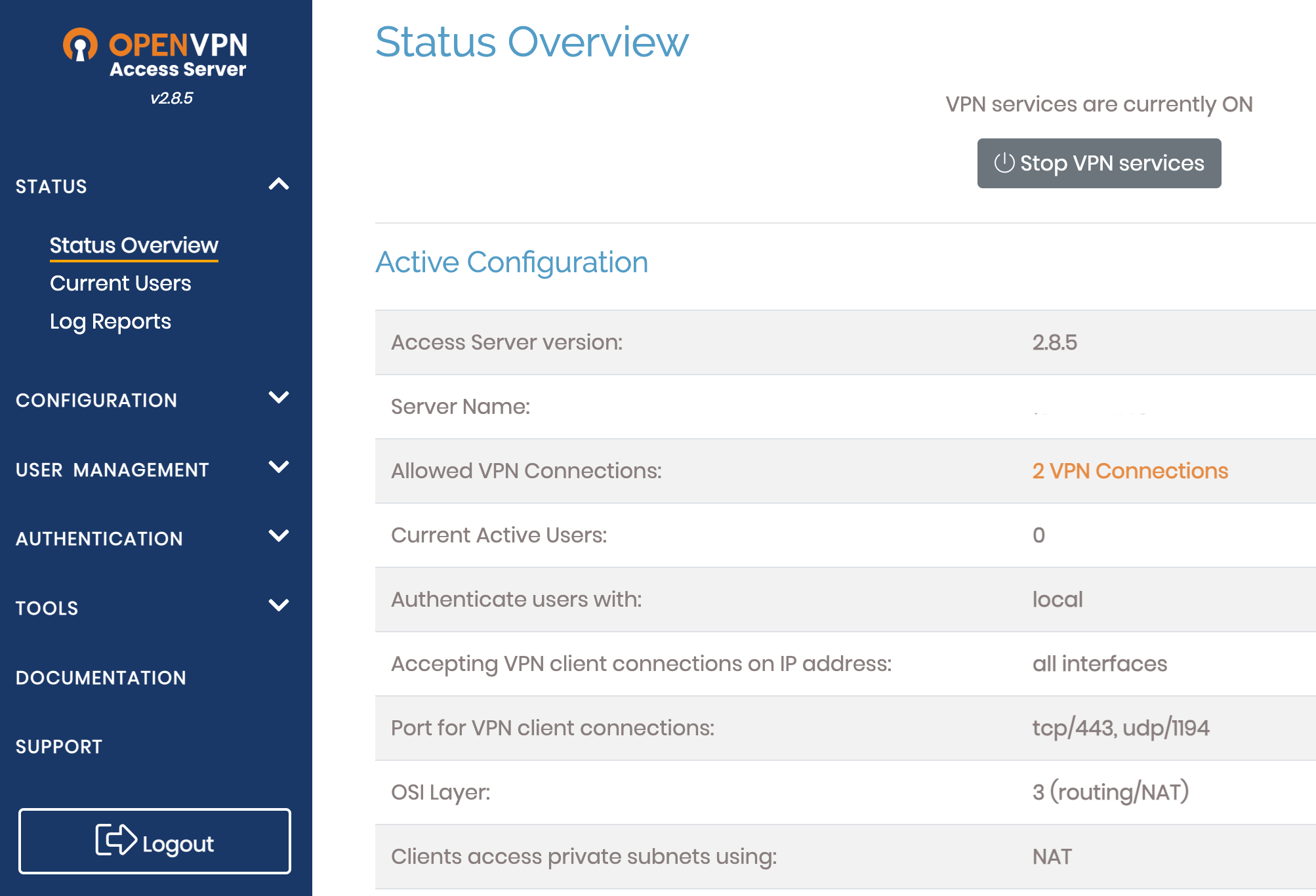Expand the USER MANAGEMENT menu
Image resolution: width=1316 pixels, height=896 pixels.
coord(279,467)
